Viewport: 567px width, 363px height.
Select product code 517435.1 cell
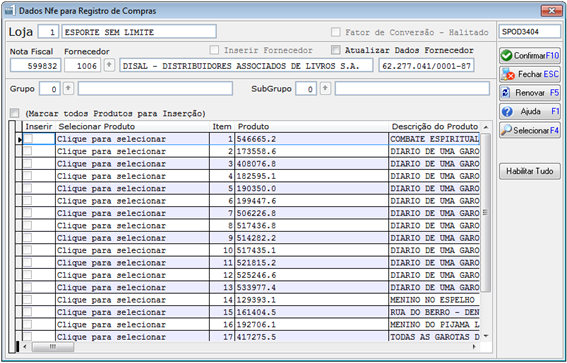(312, 250)
